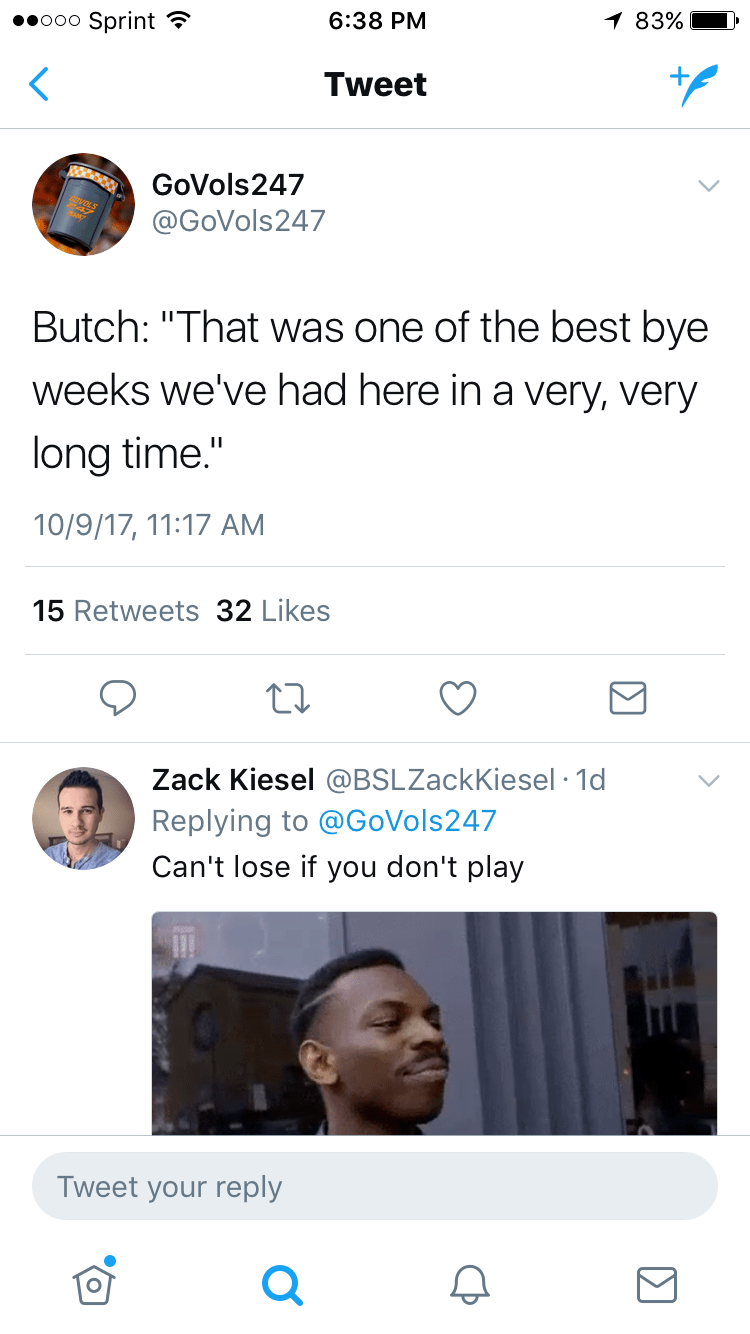Like the tweet with heart icon
Screen dimensions: 750x1334
click(458, 698)
